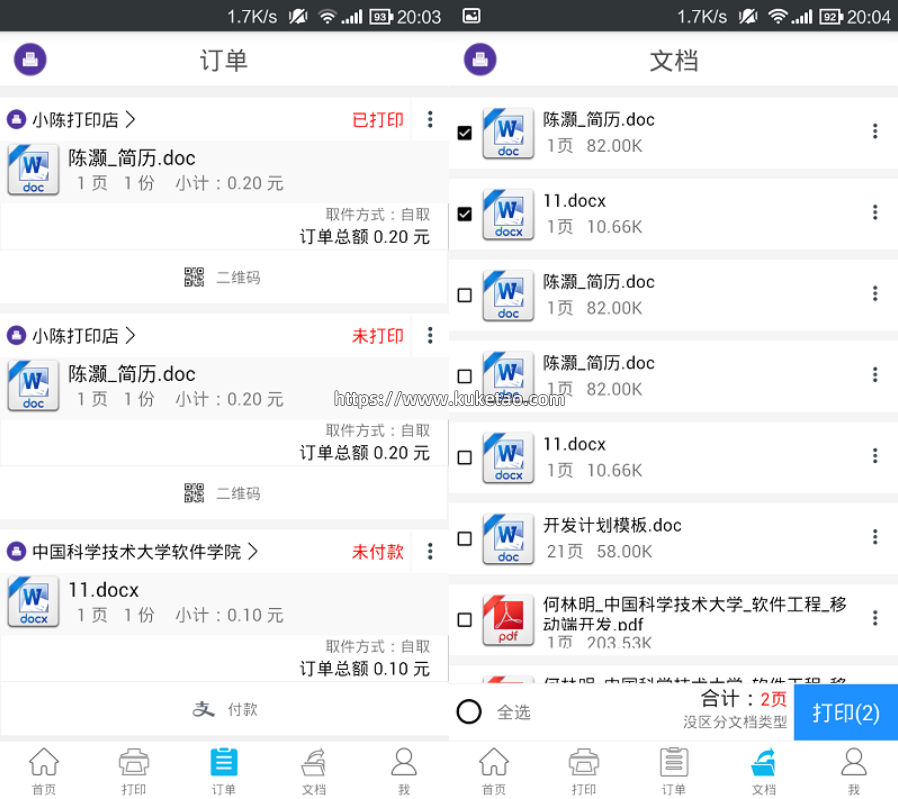The image size is (898, 799).
Task: Open the more menu for the 未打印 order
Action: [x=430, y=335]
